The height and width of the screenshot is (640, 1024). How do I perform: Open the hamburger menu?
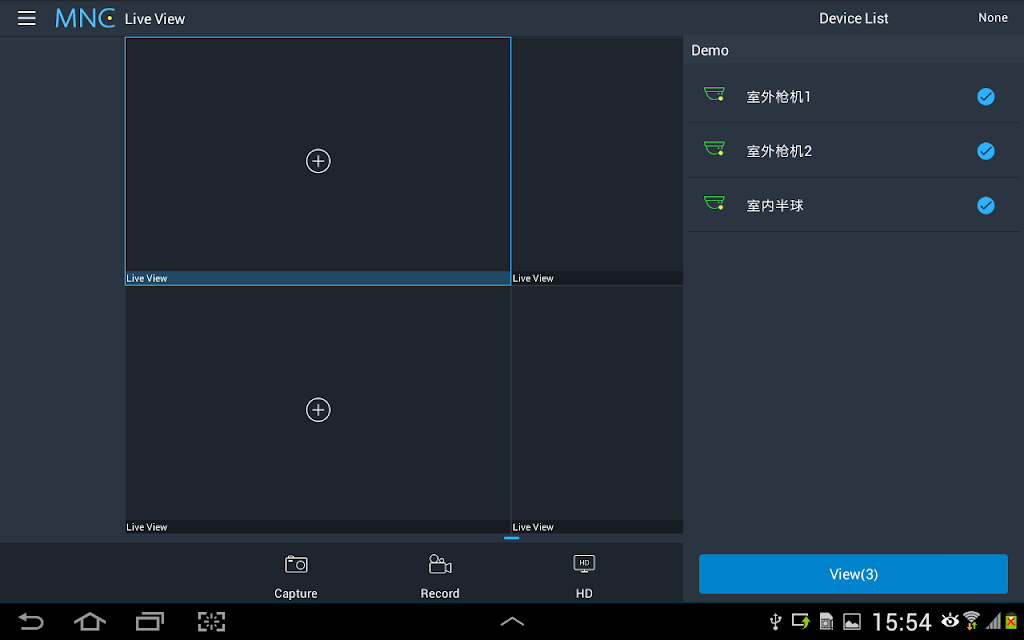coord(27,18)
